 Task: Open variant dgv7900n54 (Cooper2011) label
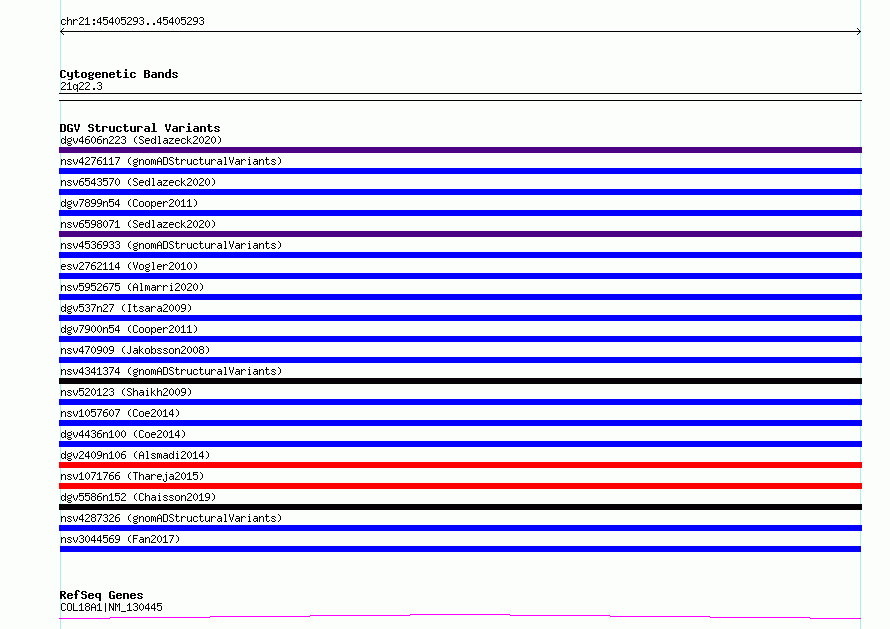tap(129, 329)
